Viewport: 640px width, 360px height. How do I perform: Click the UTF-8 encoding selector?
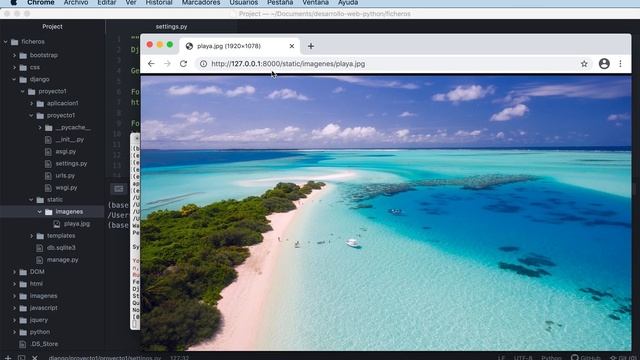tap(523, 358)
